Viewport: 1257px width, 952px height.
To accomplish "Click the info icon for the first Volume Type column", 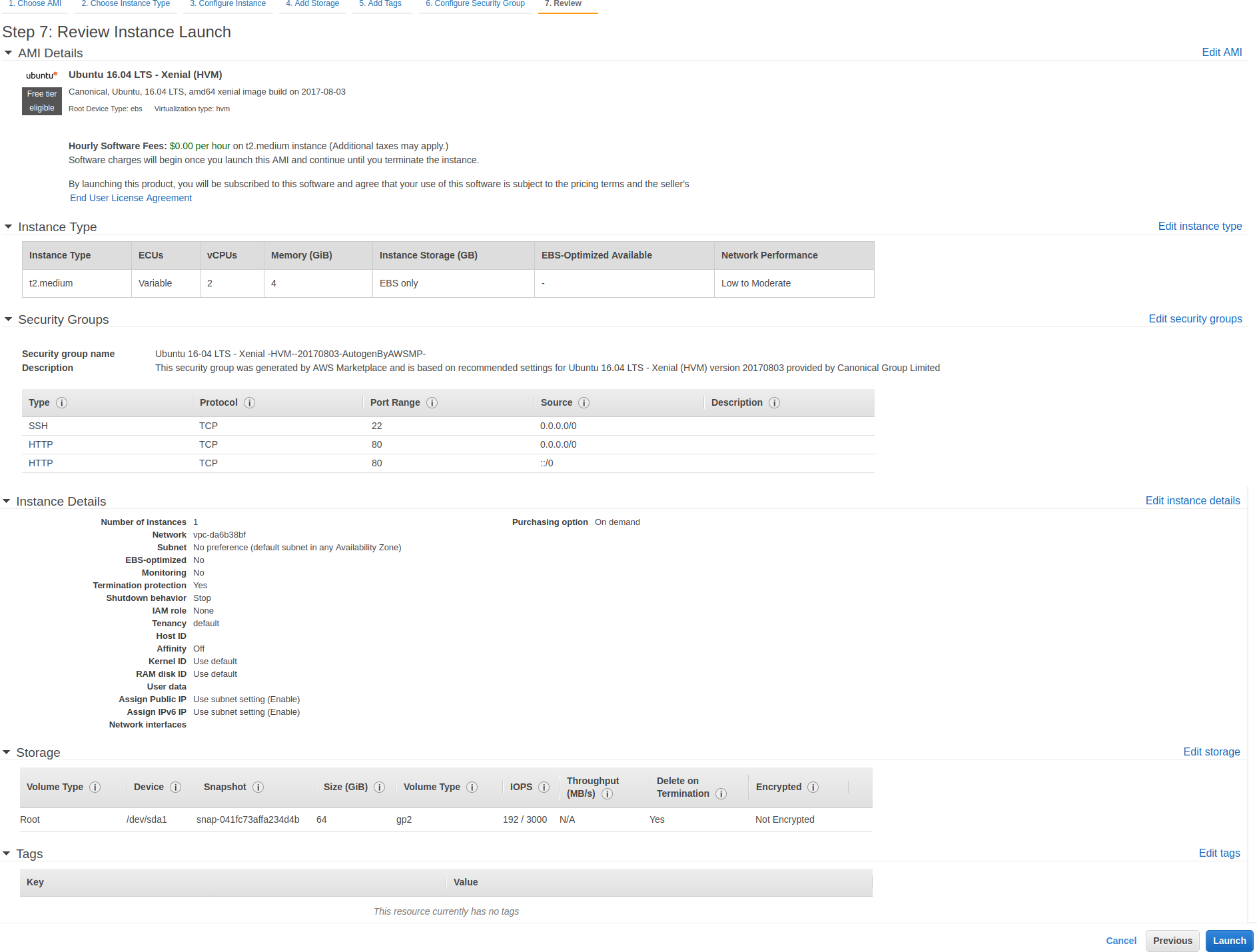I will pos(95,787).
